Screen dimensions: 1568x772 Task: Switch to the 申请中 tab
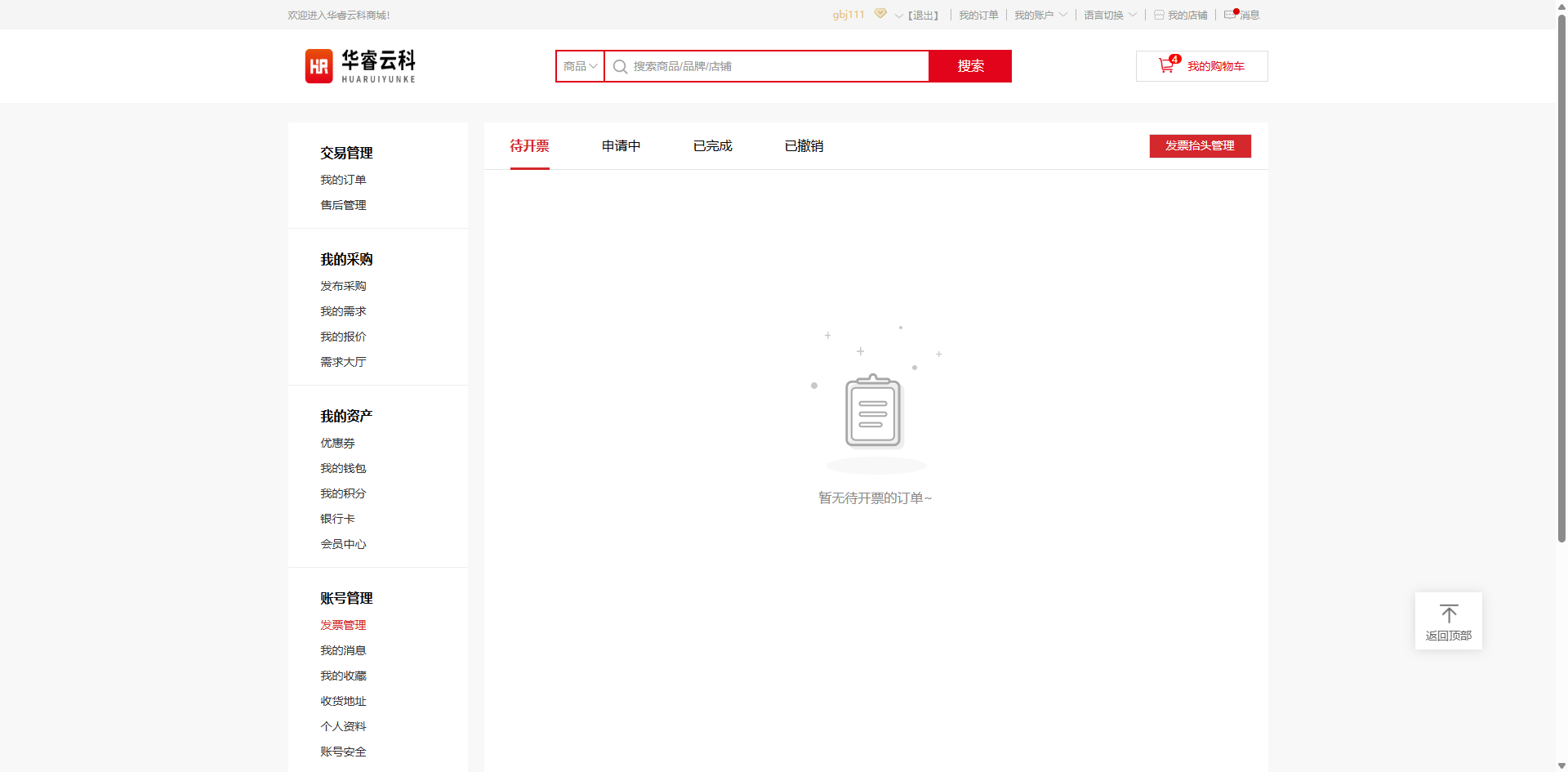621,146
